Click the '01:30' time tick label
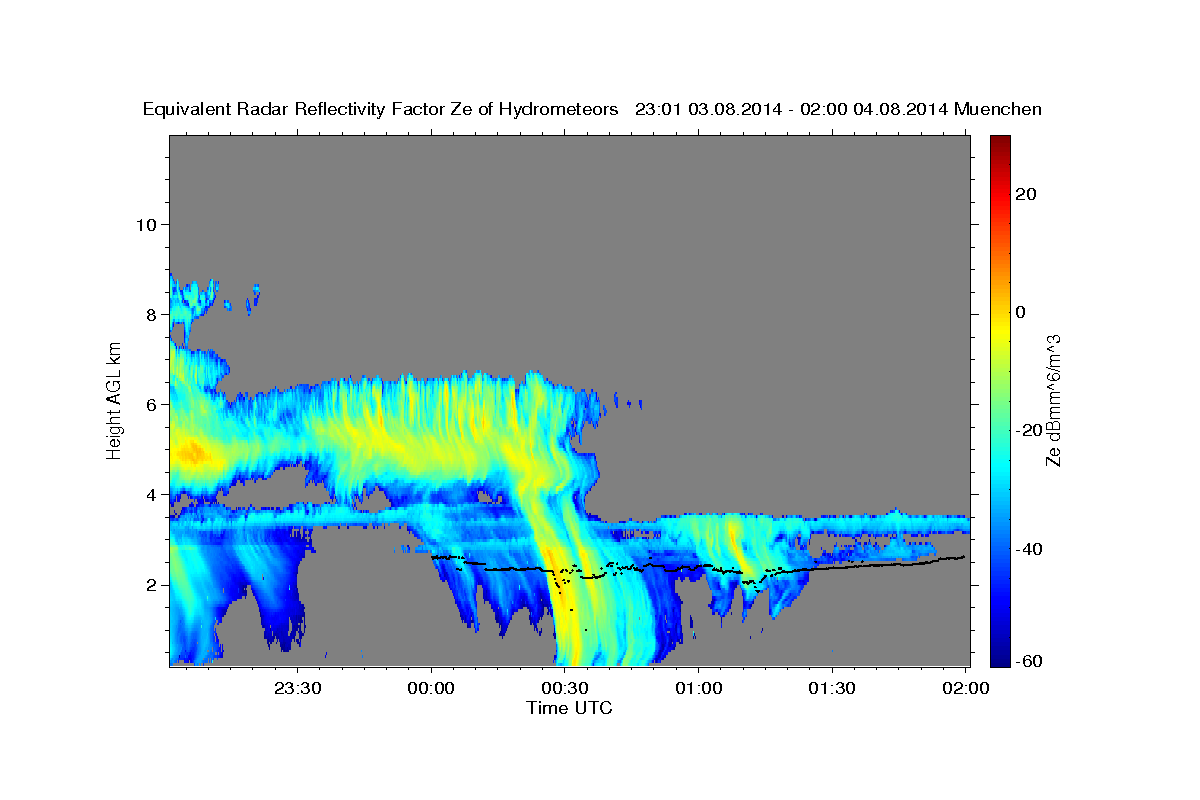 pyautogui.click(x=832, y=688)
